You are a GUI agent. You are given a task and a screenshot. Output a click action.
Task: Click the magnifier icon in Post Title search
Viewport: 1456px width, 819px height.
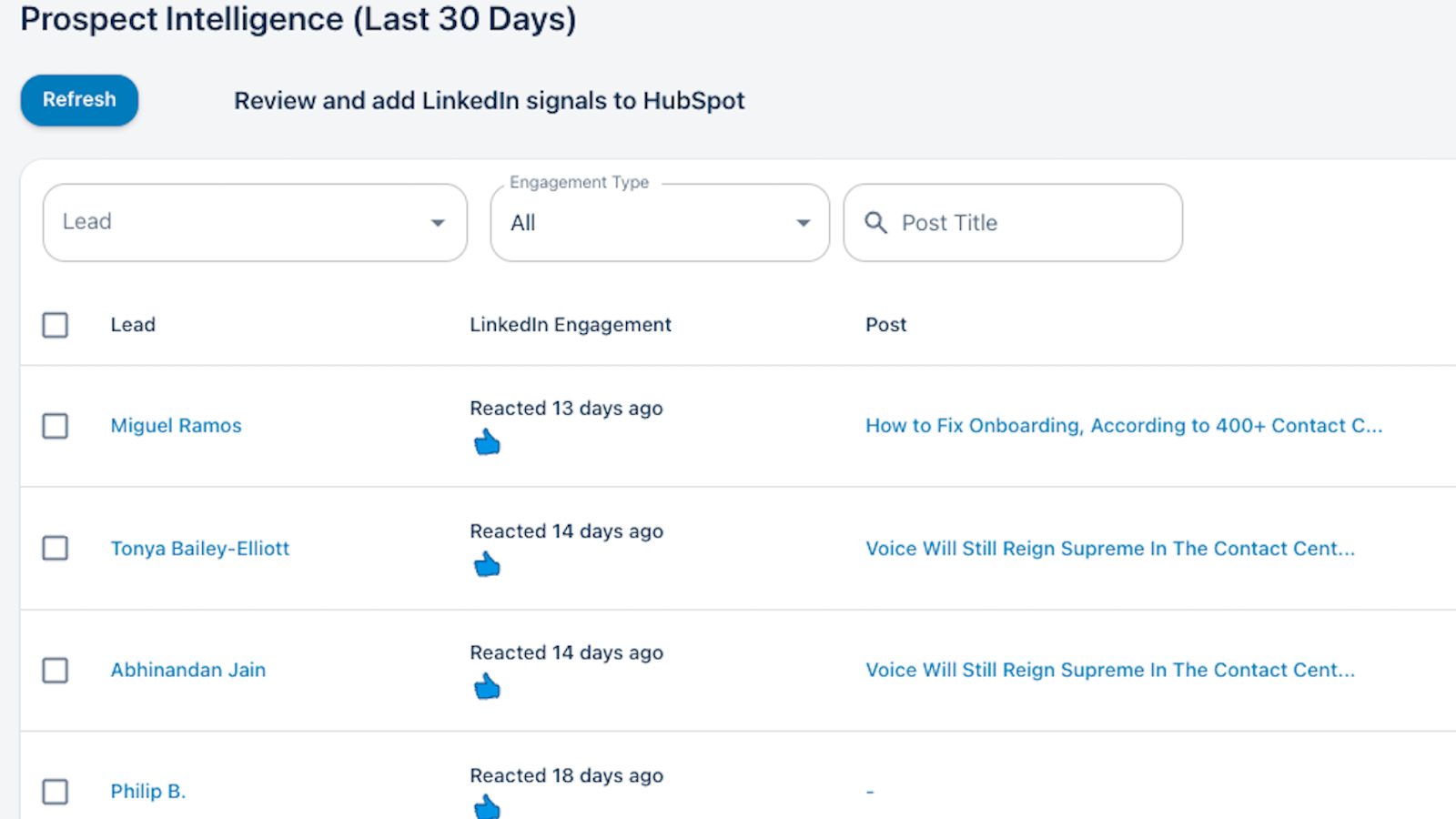tap(875, 223)
